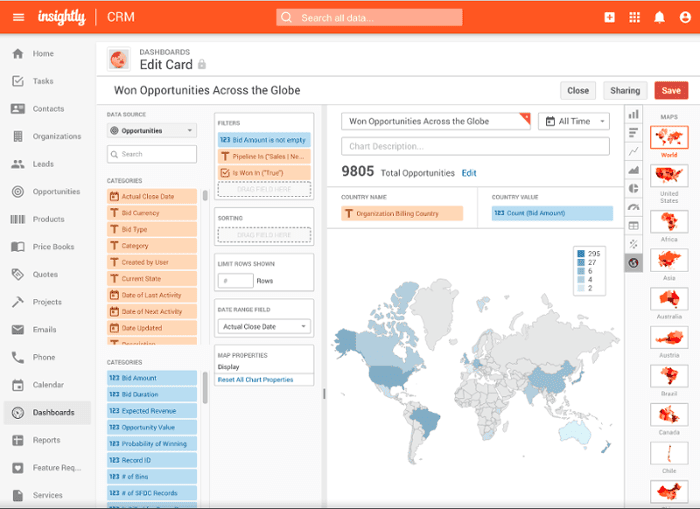Click the search all data field
The image size is (700, 509).
coord(369,18)
